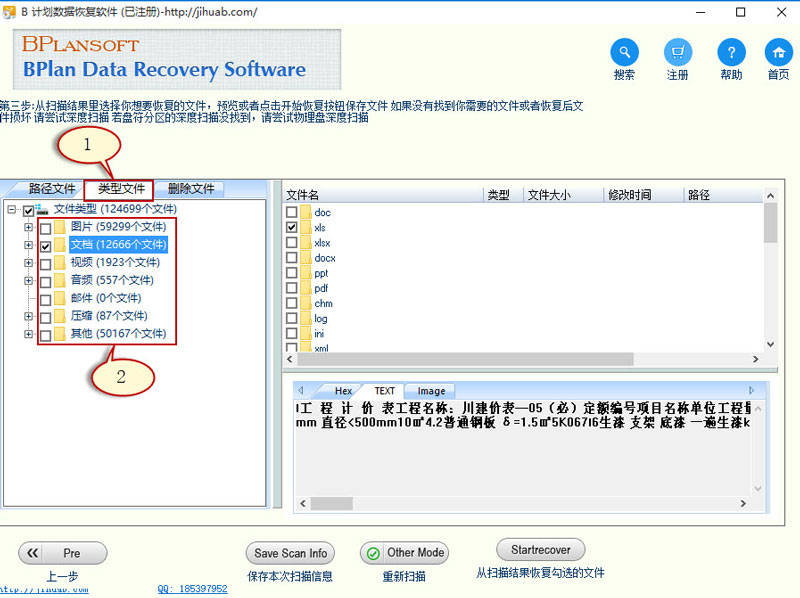800x598 pixels.
Task: Tick the docx checkbox in file list
Action: point(292,258)
